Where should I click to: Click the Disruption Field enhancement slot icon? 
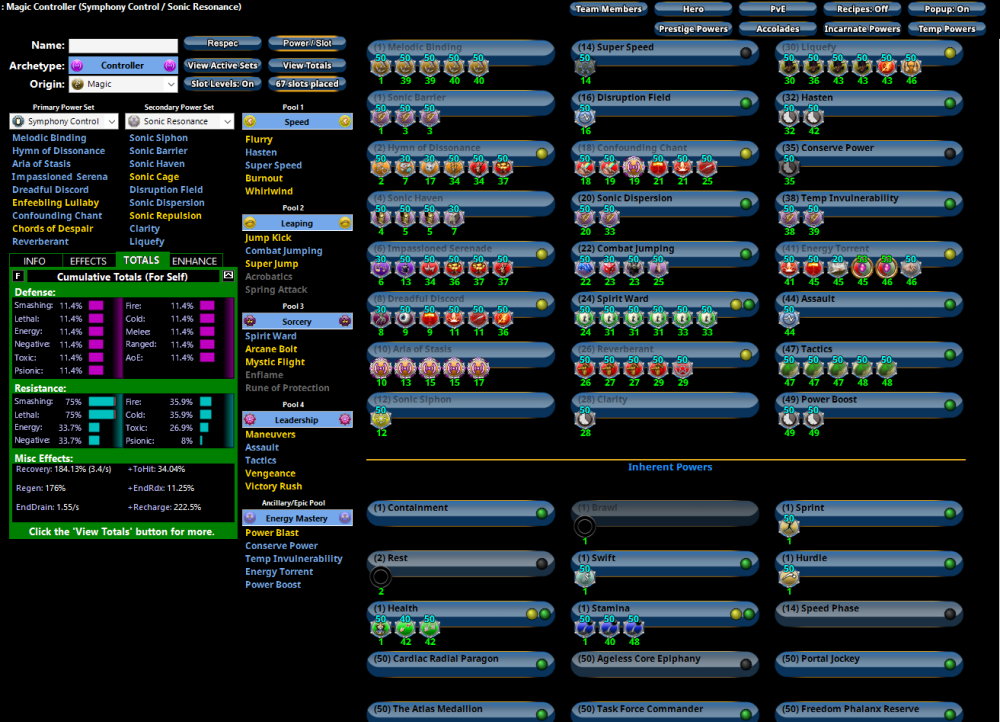(585, 117)
